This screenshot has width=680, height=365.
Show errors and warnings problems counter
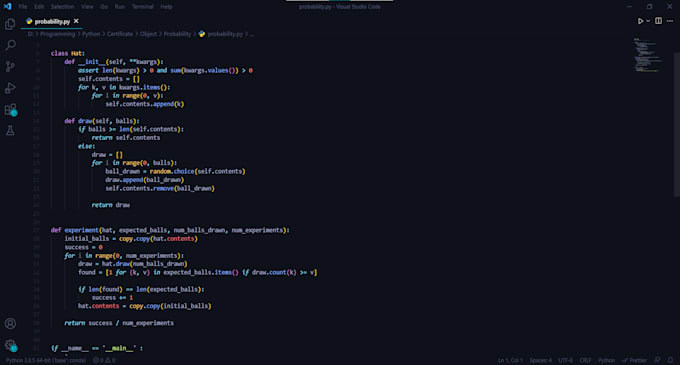104,360
